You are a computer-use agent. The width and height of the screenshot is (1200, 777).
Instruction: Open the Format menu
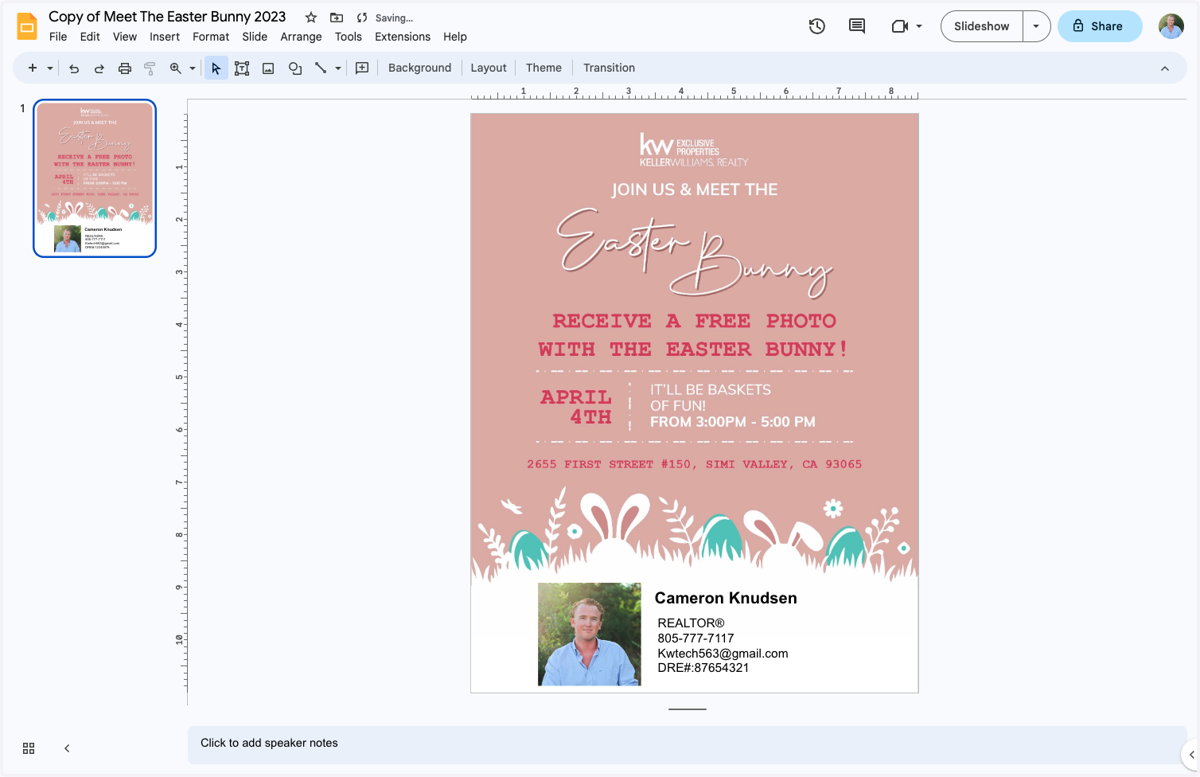(x=211, y=37)
